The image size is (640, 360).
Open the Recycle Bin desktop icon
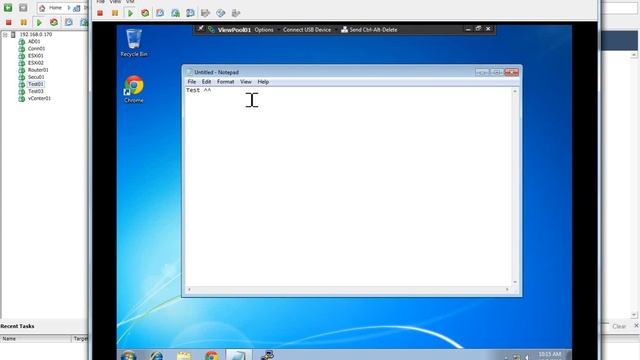point(134,42)
